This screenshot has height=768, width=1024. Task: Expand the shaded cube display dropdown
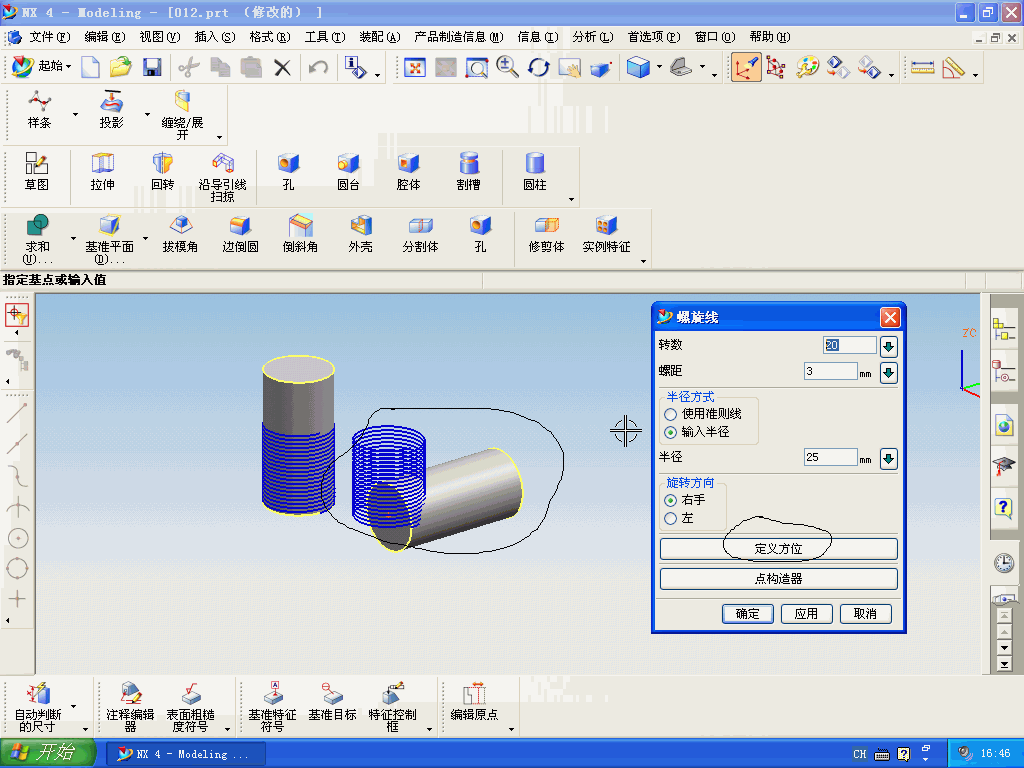pyautogui.click(x=659, y=67)
